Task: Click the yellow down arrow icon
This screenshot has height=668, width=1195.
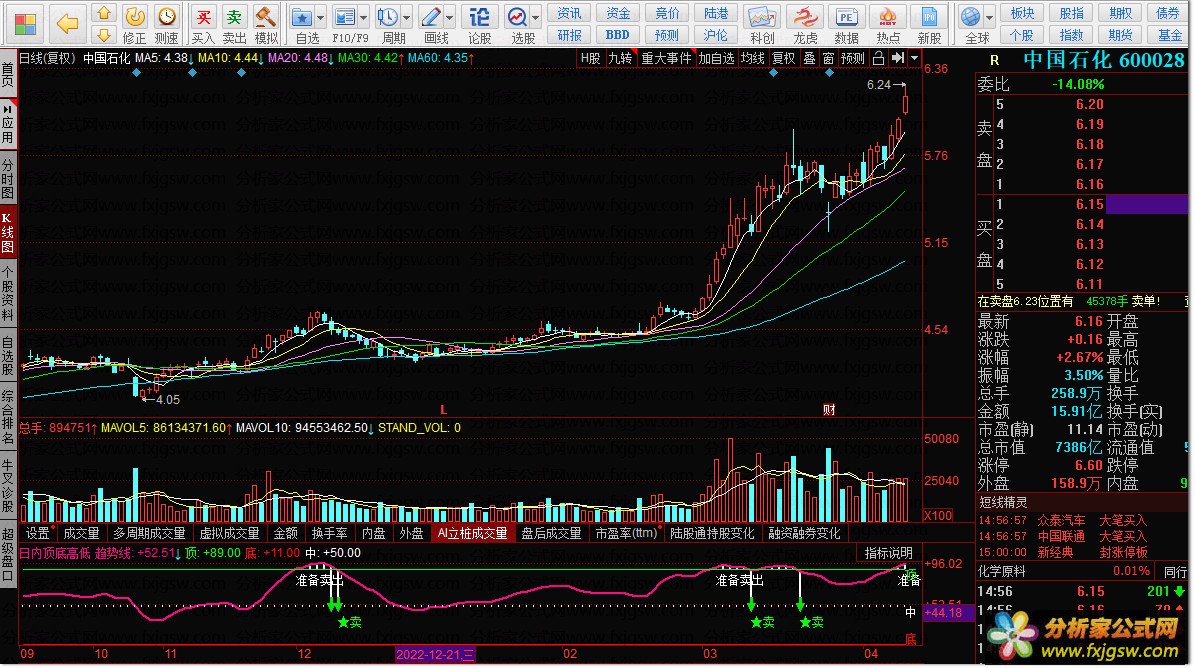Action: (x=104, y=34)
